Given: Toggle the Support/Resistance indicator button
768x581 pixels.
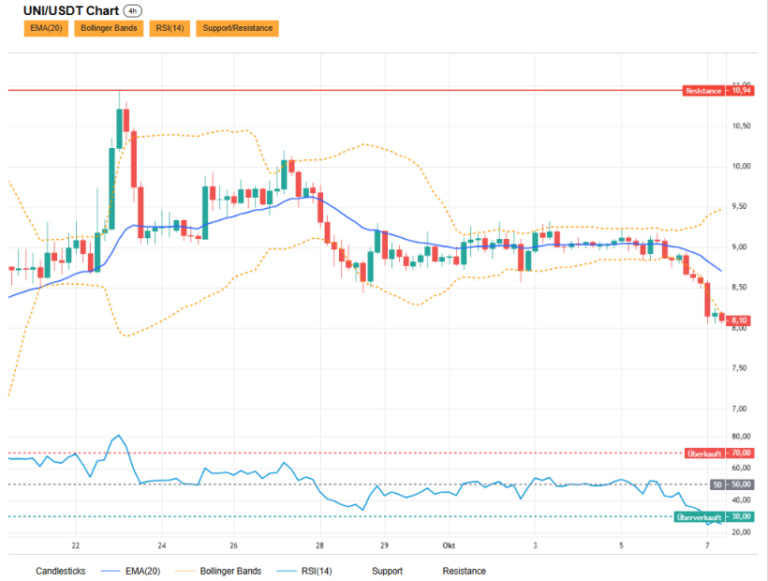Looking at the screenshot, I should point(238,28).
